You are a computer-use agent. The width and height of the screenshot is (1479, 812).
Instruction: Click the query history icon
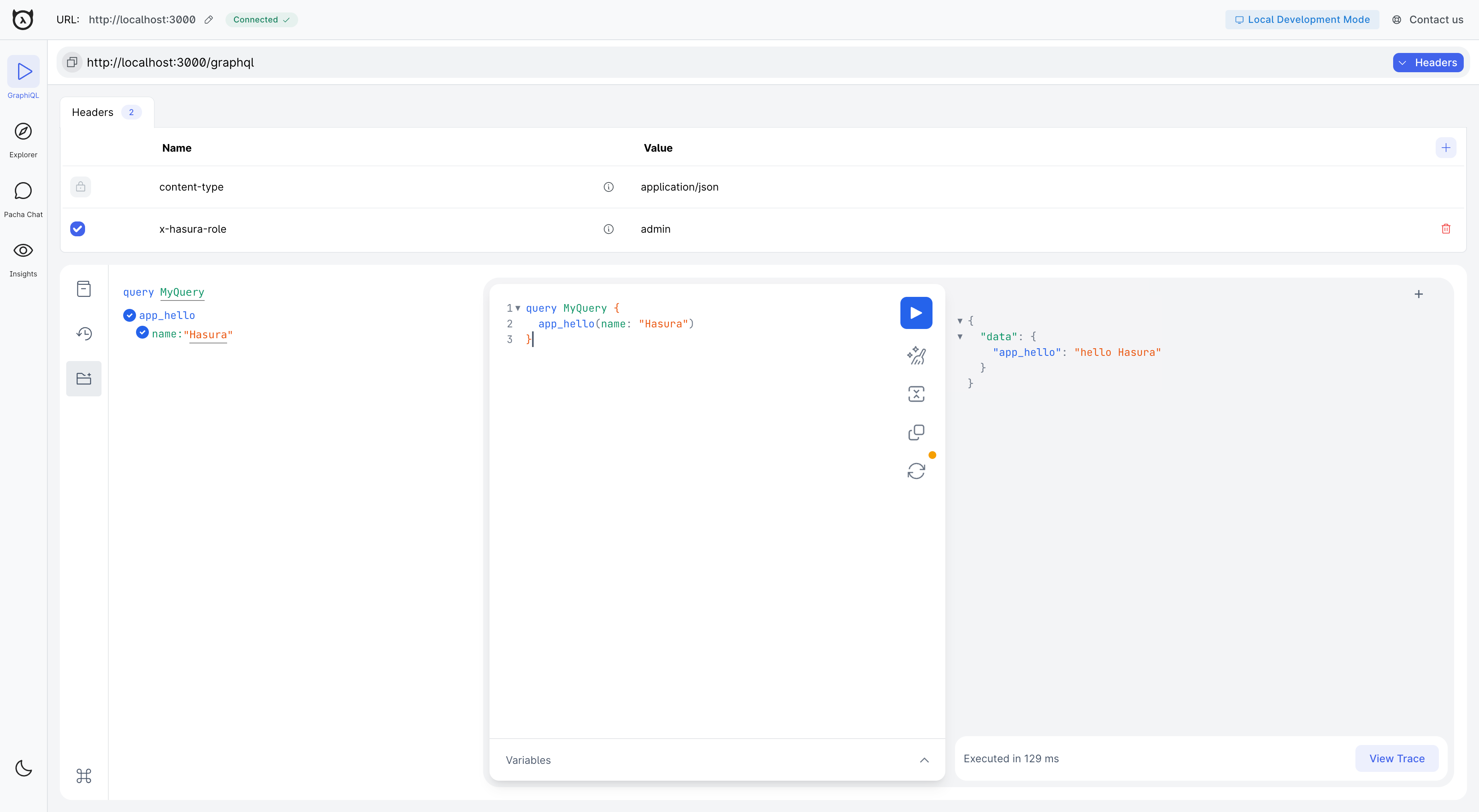(x=84, y=333)
